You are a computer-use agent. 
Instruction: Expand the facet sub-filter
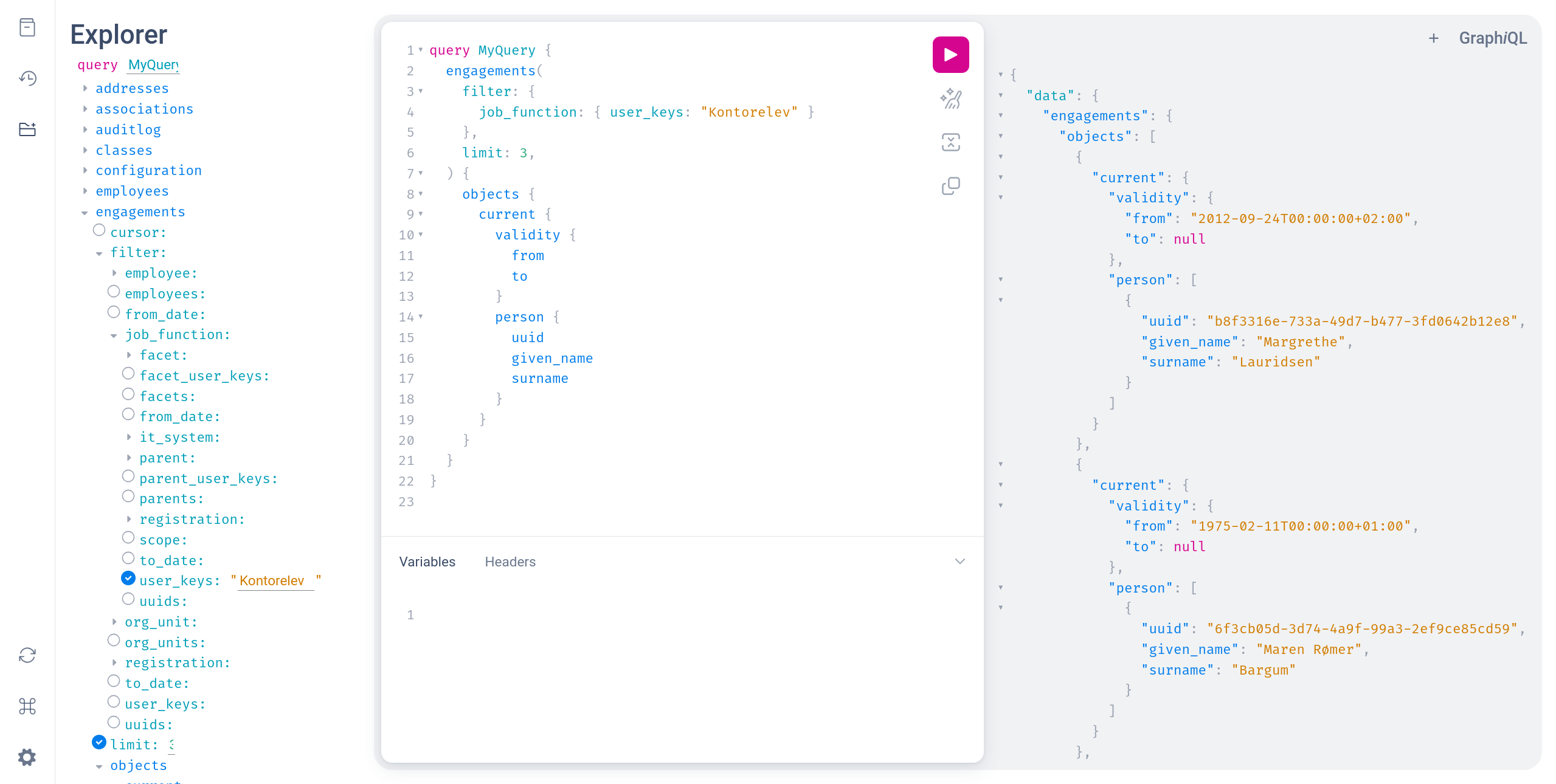[x=129, y=356]
